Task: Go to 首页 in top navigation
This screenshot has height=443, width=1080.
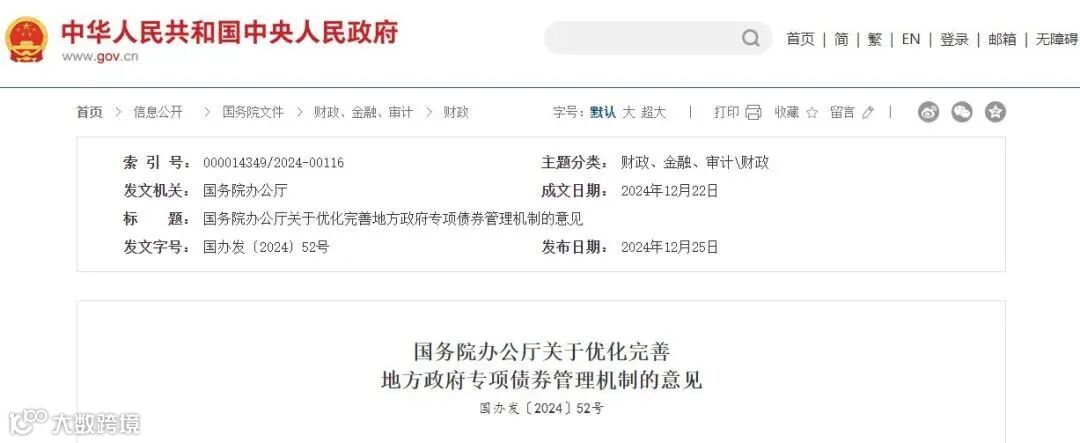Action: click(800, 39)
